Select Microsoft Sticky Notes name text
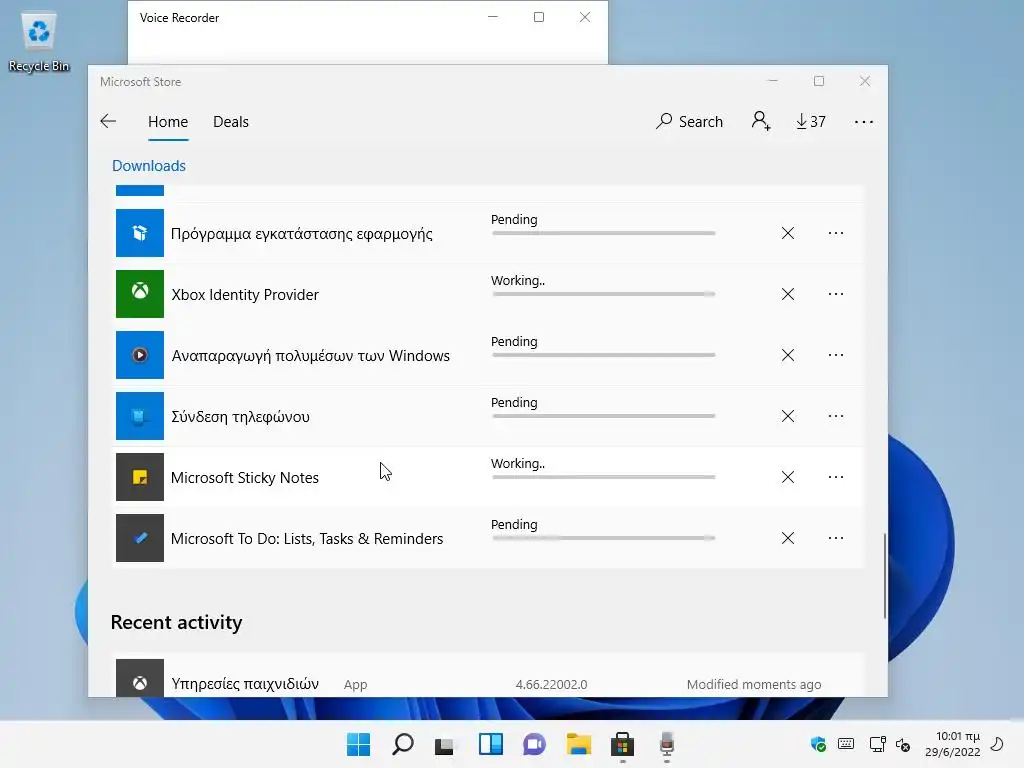The height and width of the screenshot is (768, 1024). 245,477
